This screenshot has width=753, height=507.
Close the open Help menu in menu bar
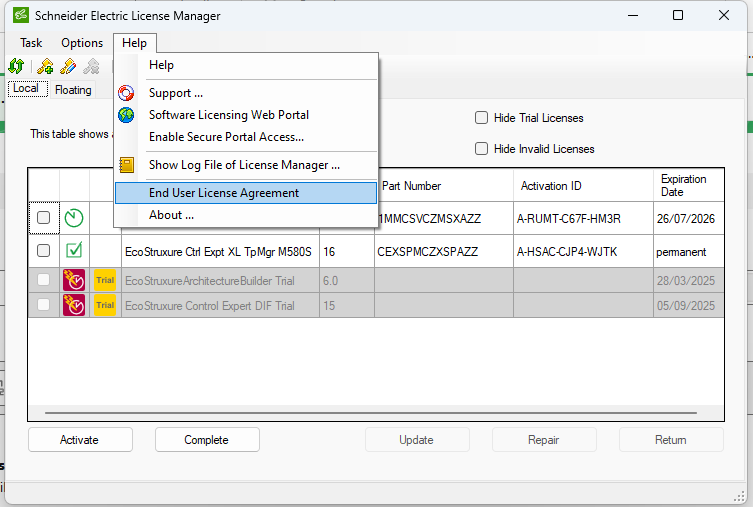coord(134,43)
